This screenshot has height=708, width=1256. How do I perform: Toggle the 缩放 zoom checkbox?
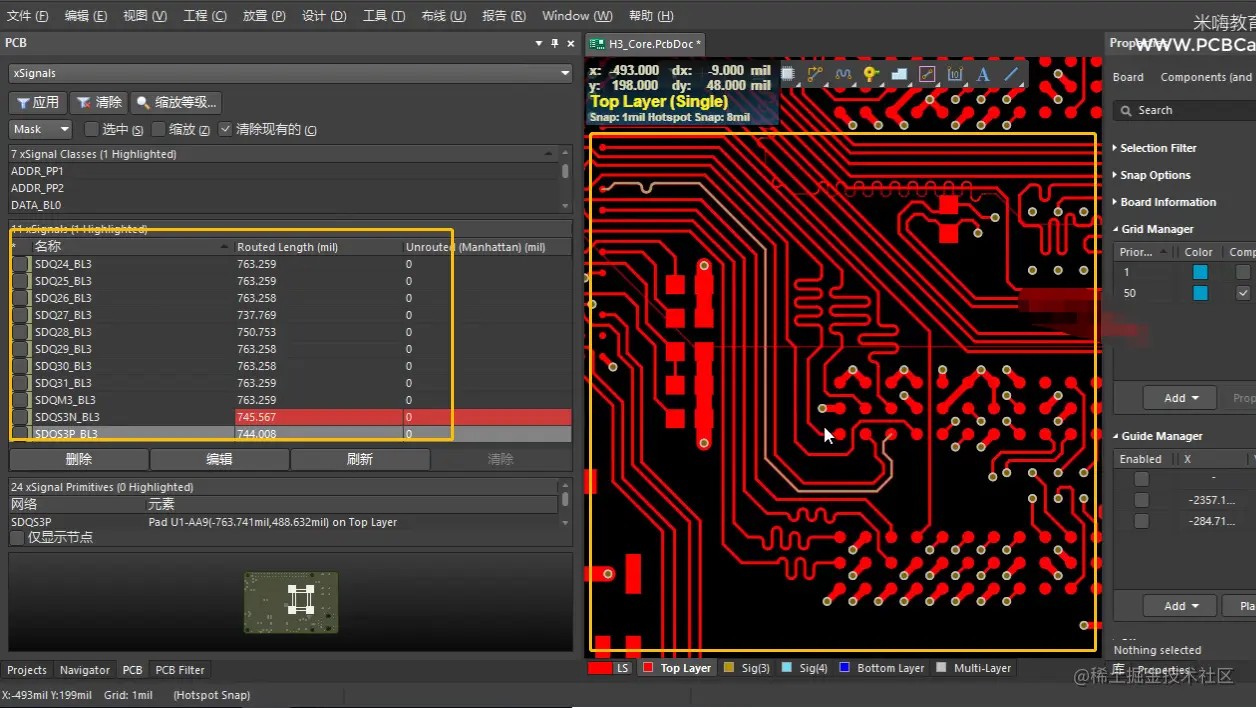pyautogui.click(x=159, y=129)
